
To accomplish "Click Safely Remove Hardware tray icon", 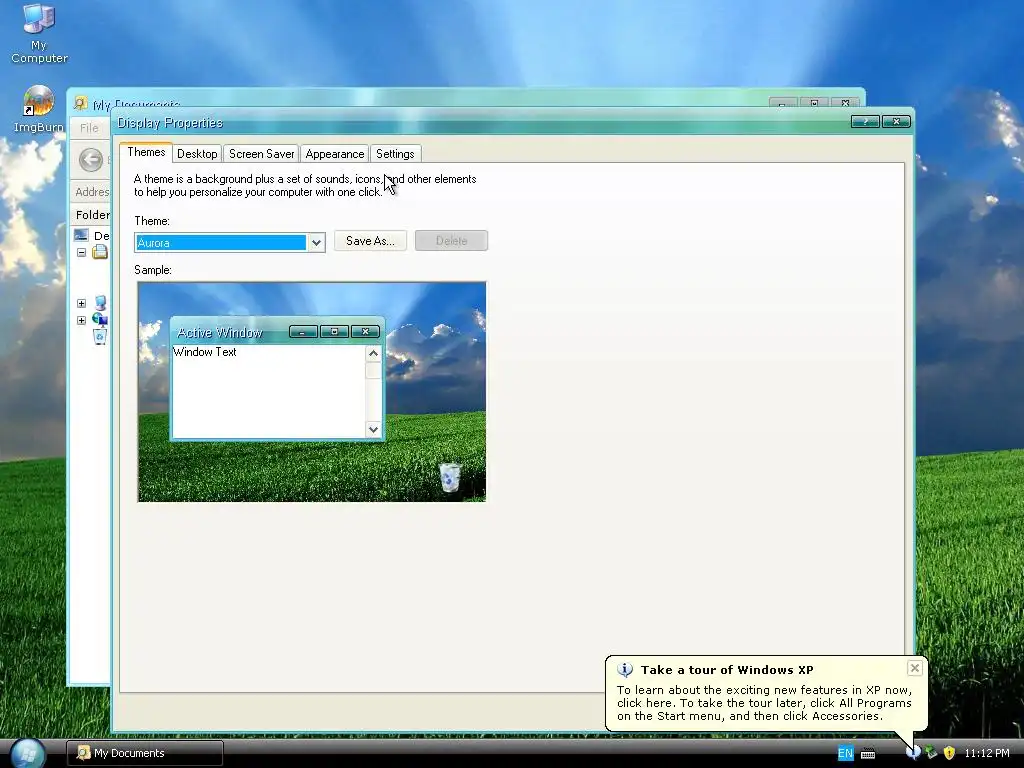I will [931, 753].
